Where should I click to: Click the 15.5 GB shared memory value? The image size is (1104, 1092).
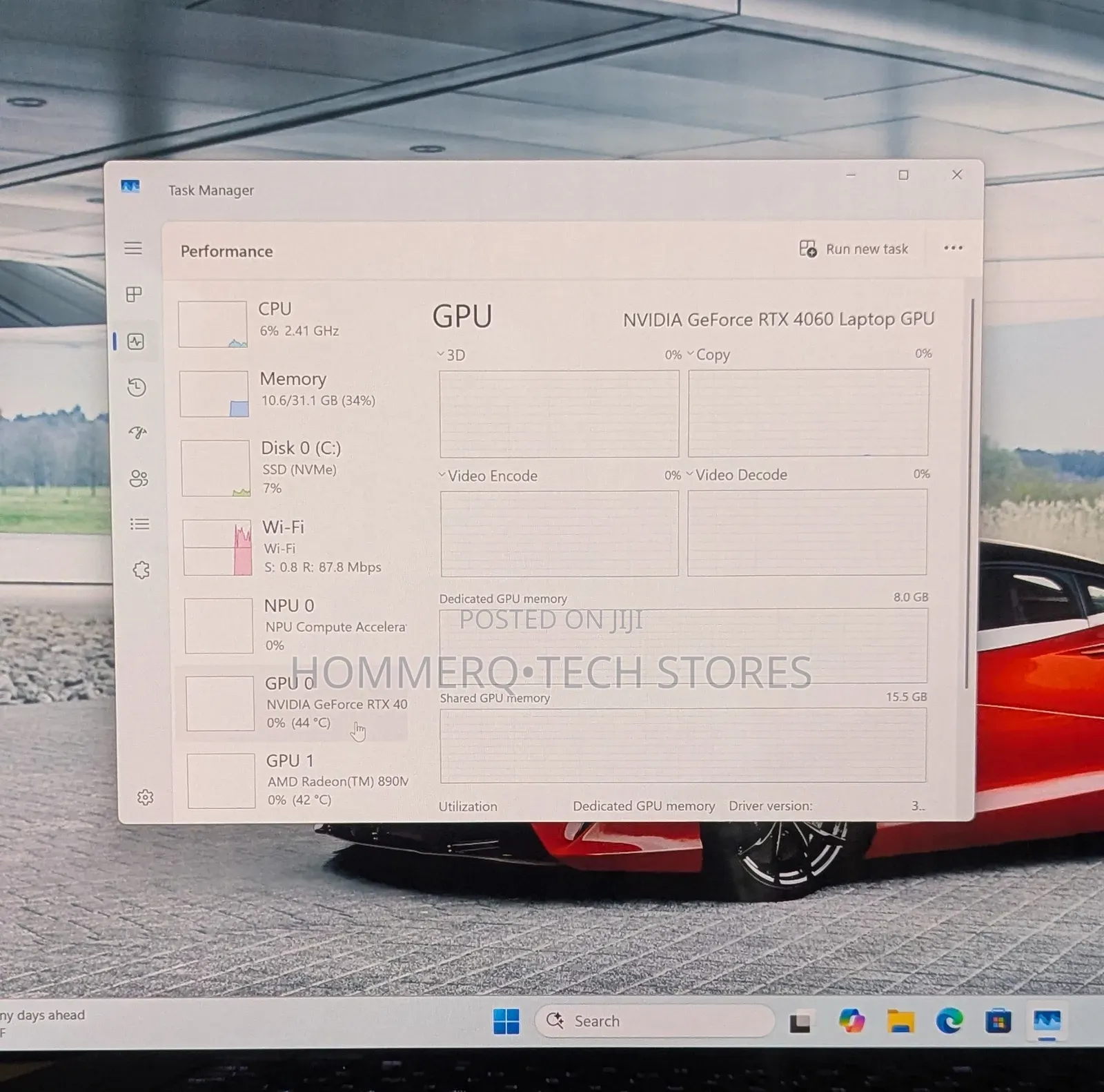point(907,697)
